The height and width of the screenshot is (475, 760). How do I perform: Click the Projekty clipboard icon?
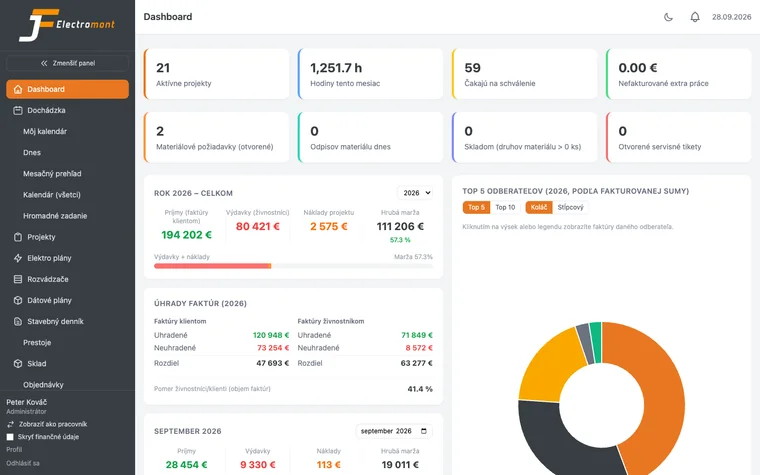pos(18,237)
